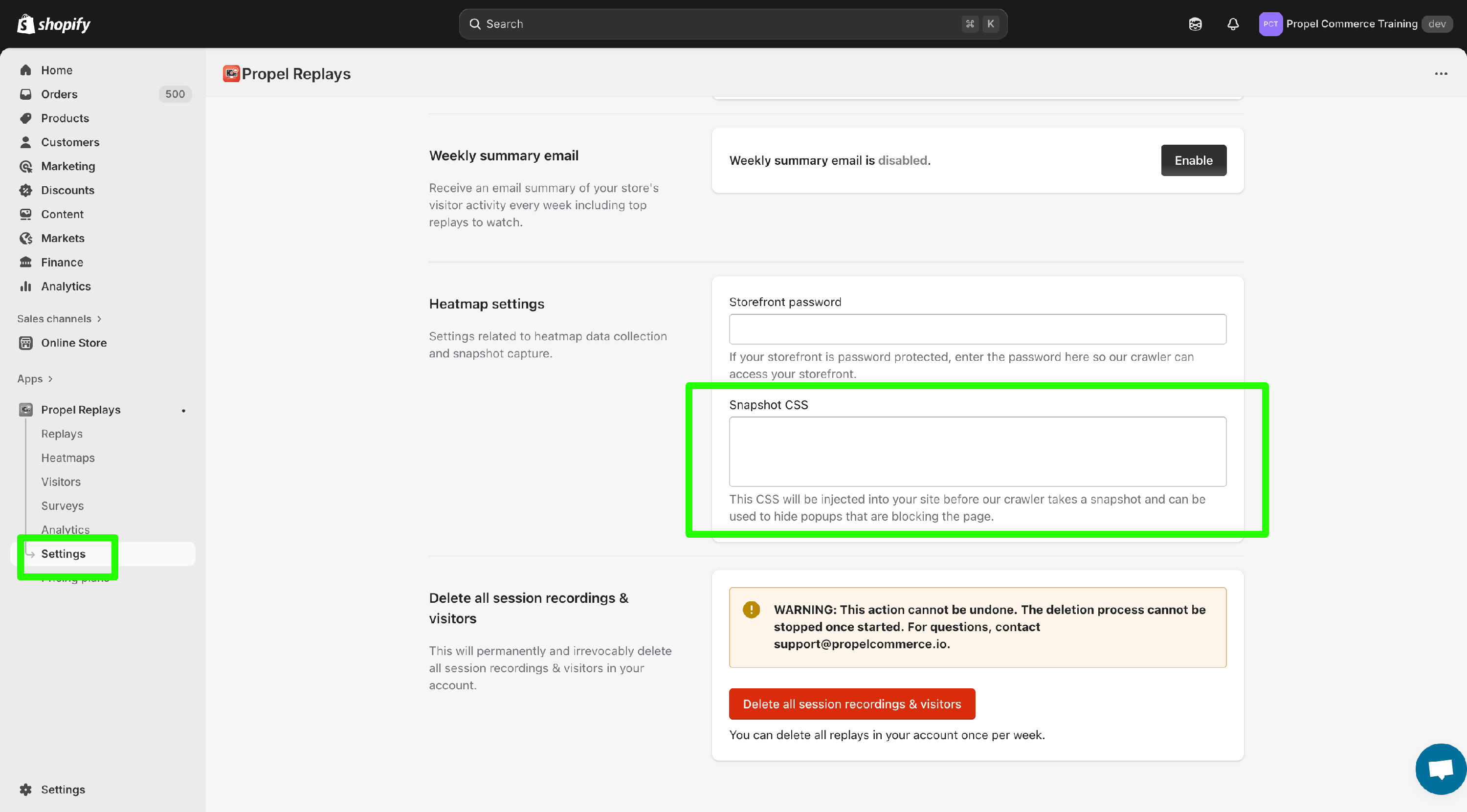Expand the Apps section
Image resolution: width=1467 pixels, height=812 pixels.
(35, 379)
